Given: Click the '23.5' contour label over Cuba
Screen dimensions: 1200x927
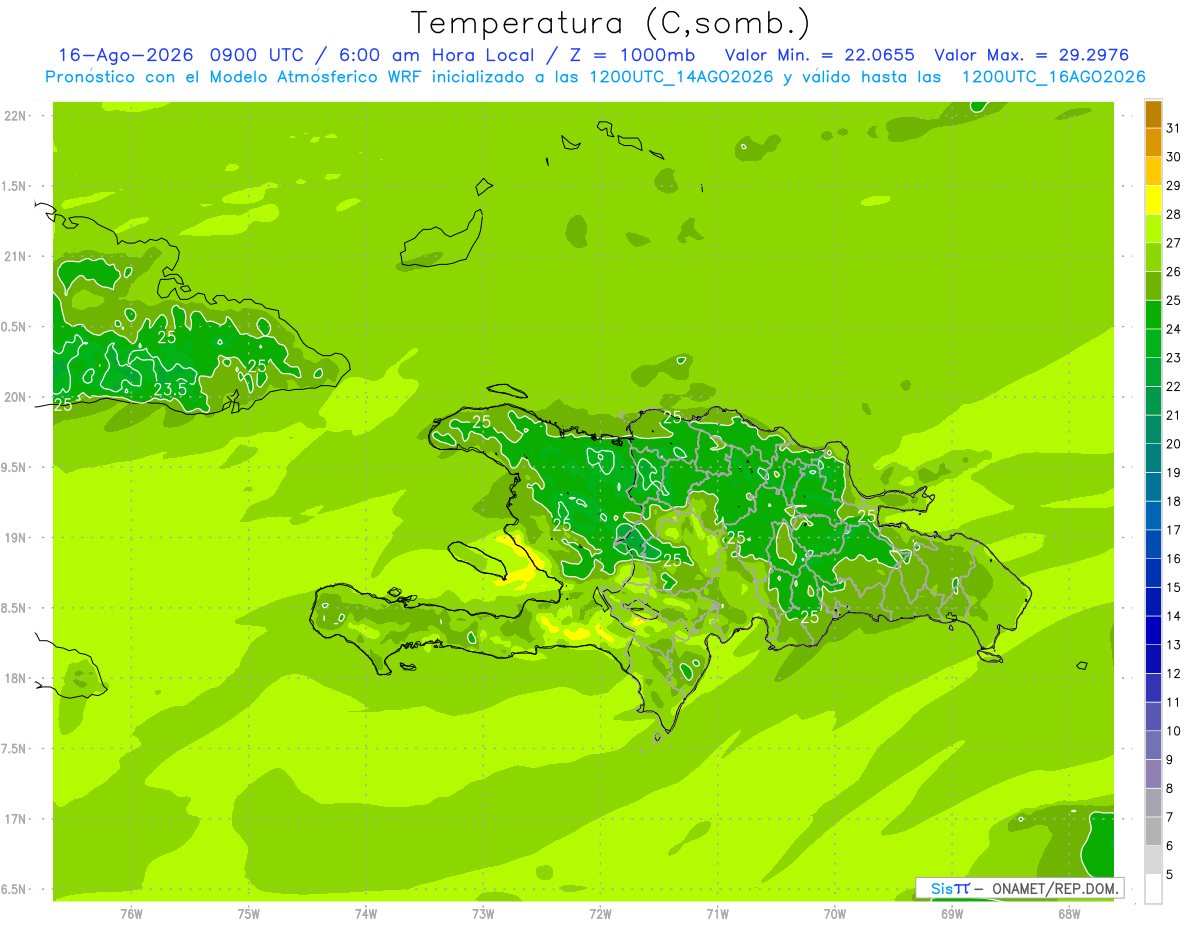Looking at the screenshot, I should 170,389.
